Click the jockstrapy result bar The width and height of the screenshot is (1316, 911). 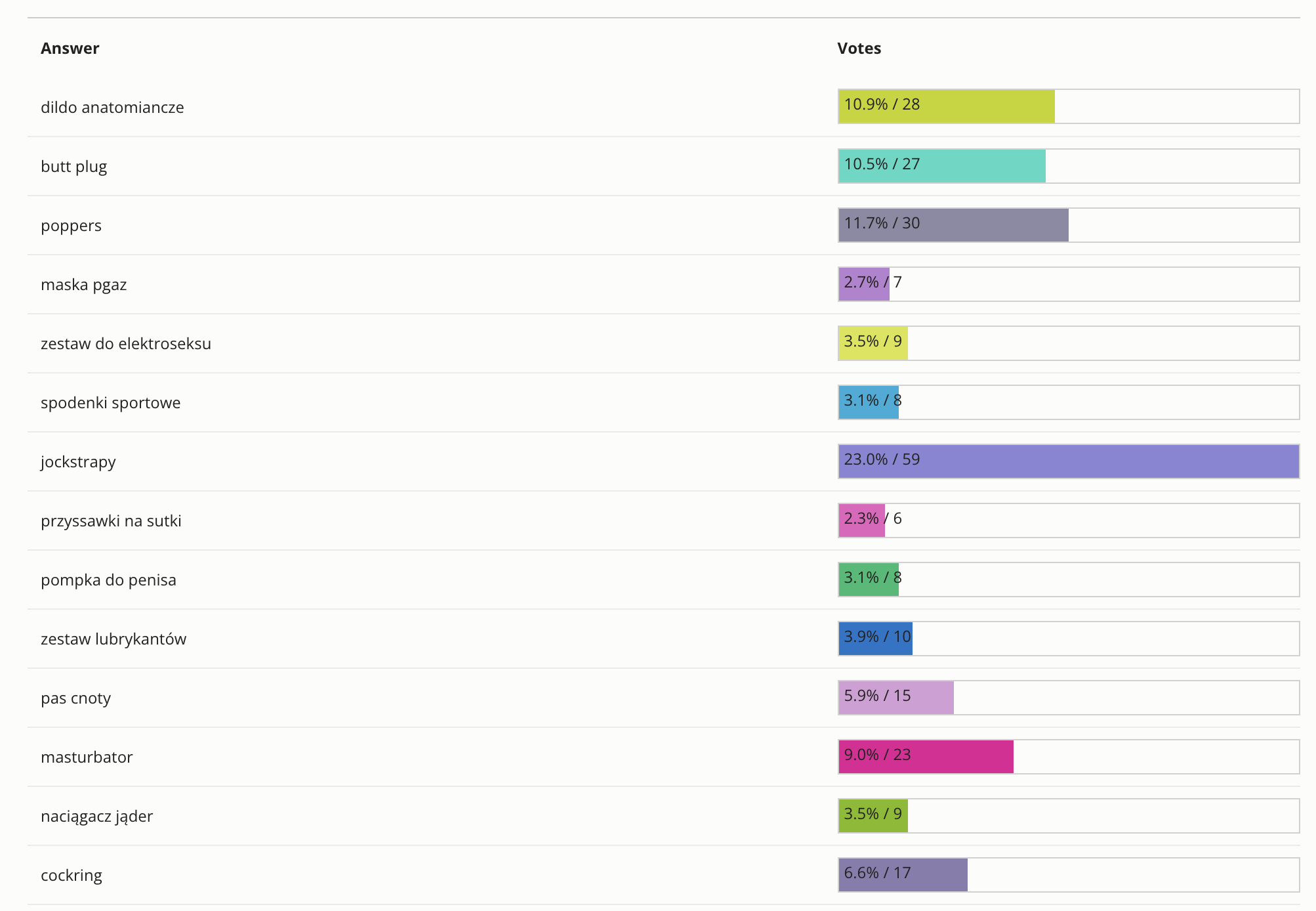tap(1068, 461)
